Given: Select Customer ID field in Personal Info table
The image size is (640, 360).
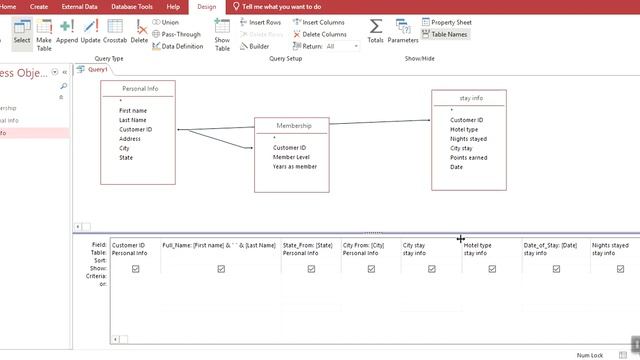Looking at the screenshot, I should [136, 129].
